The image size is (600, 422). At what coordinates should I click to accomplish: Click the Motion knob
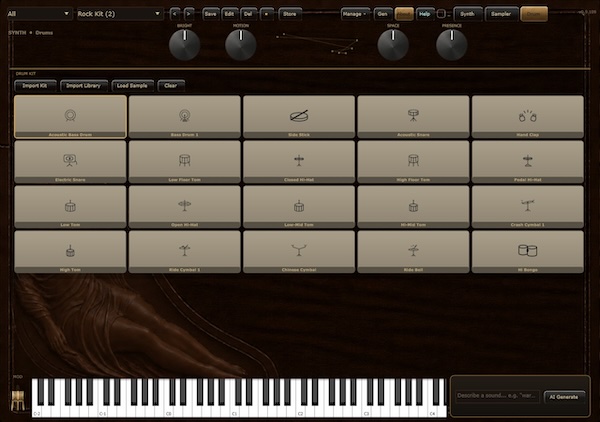click(241, 45)
